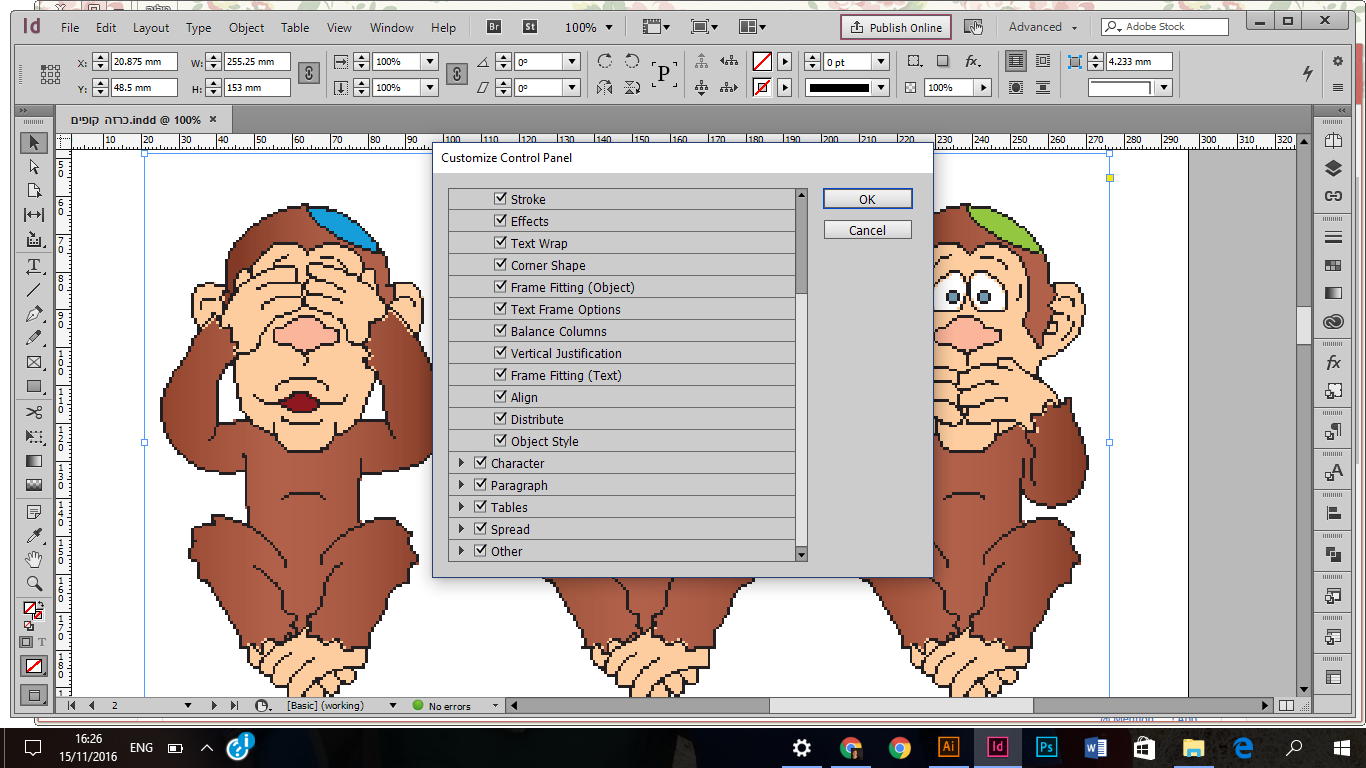
Task: Select the Eyedropper tool
Action: point(34,536)
